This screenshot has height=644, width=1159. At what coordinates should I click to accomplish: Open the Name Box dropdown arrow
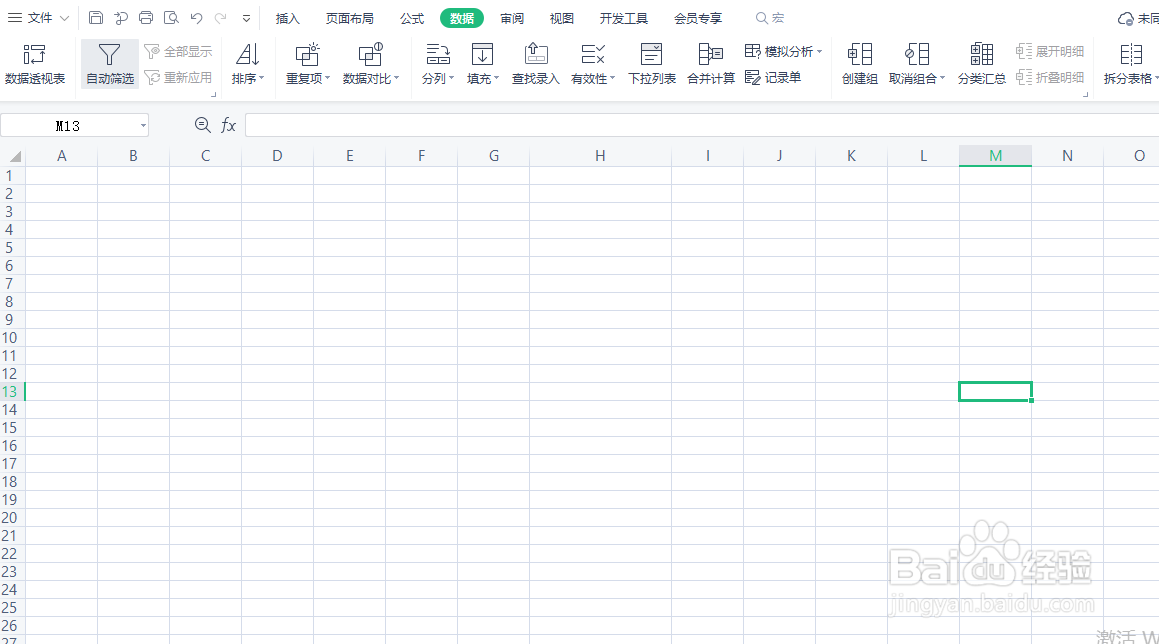point(143,126)
